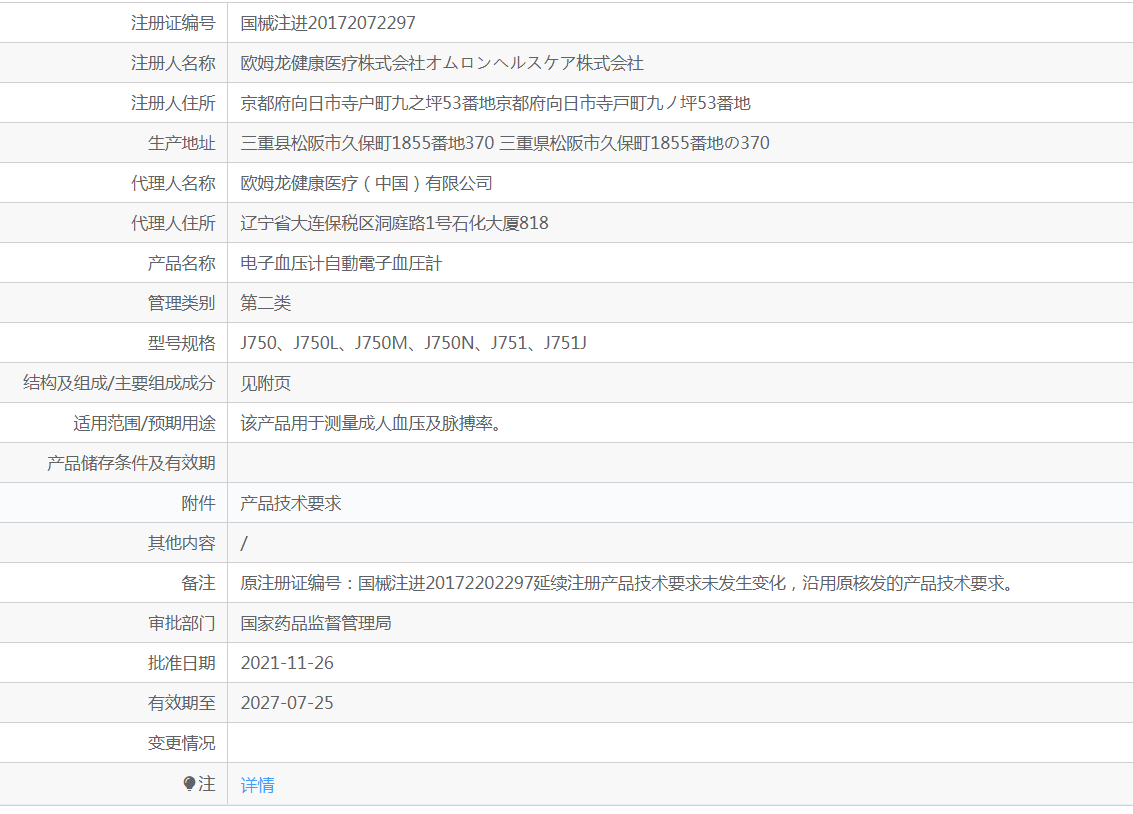The height and width of the screenshot is (814, 1133).
Task: Click the 附件 label
Action: [199, 503]
